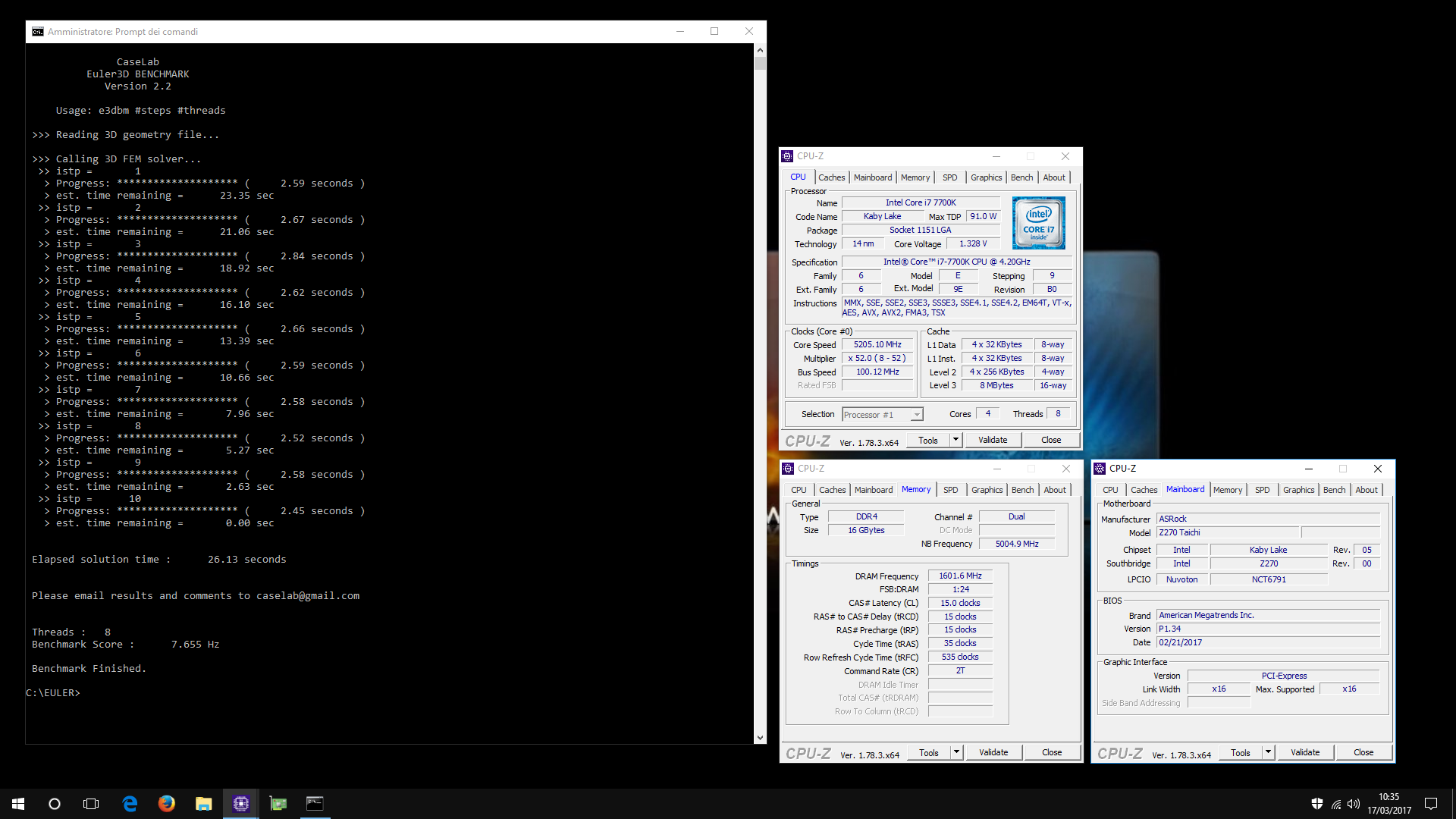Open the Windows Start menu
Image resolution: width=1456 pixels, height=819 pixels.
coord(18,804)
